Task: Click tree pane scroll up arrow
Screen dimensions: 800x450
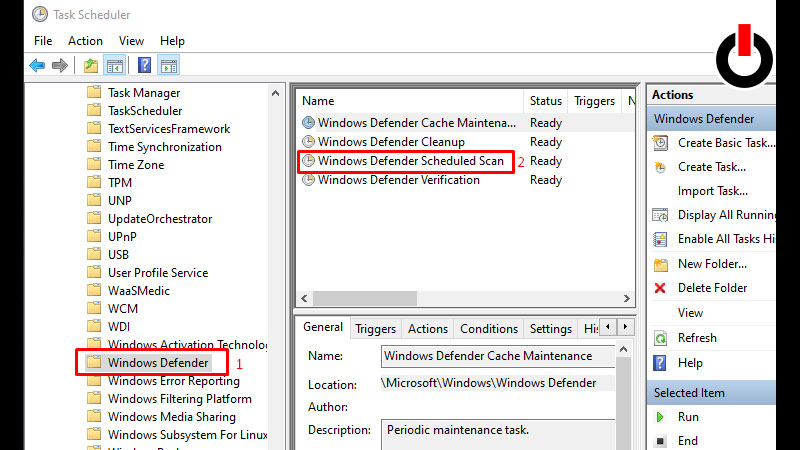Action: tap(276, 93)
